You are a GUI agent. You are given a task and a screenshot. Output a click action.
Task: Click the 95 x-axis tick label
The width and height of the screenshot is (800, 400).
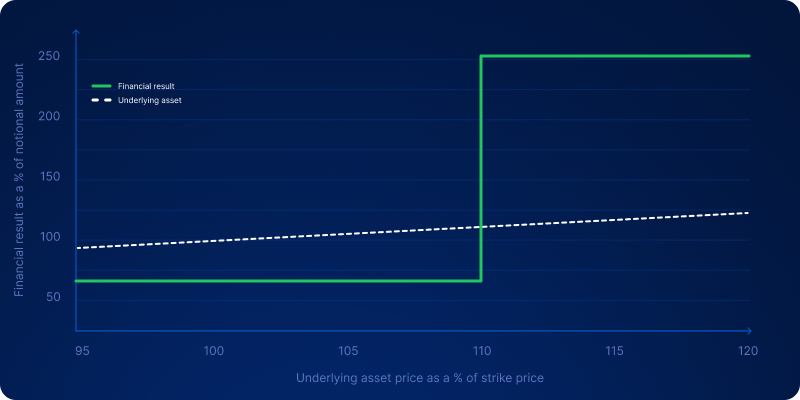click(82, 351)
